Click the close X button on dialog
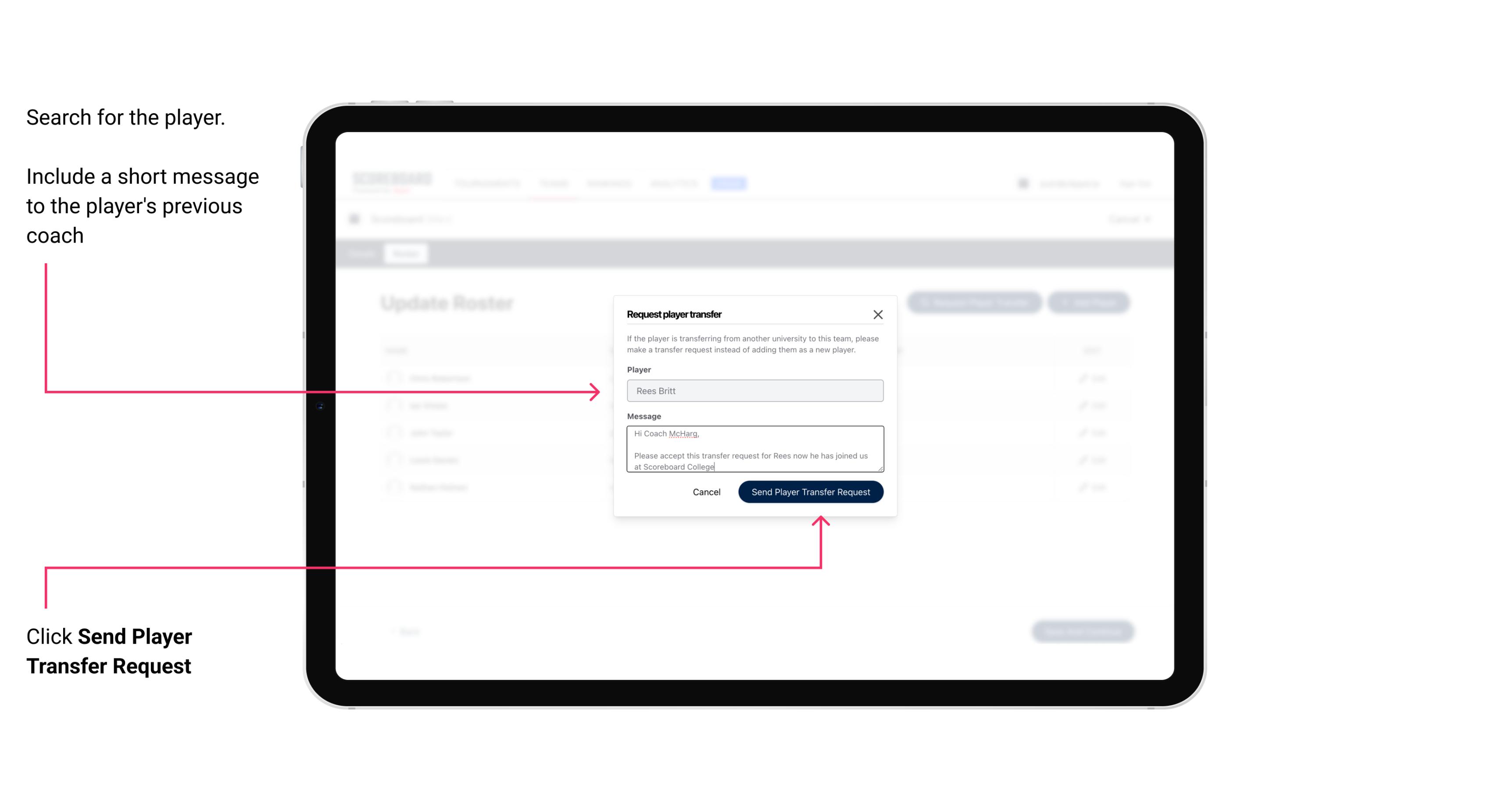 [x=878, y=314]
